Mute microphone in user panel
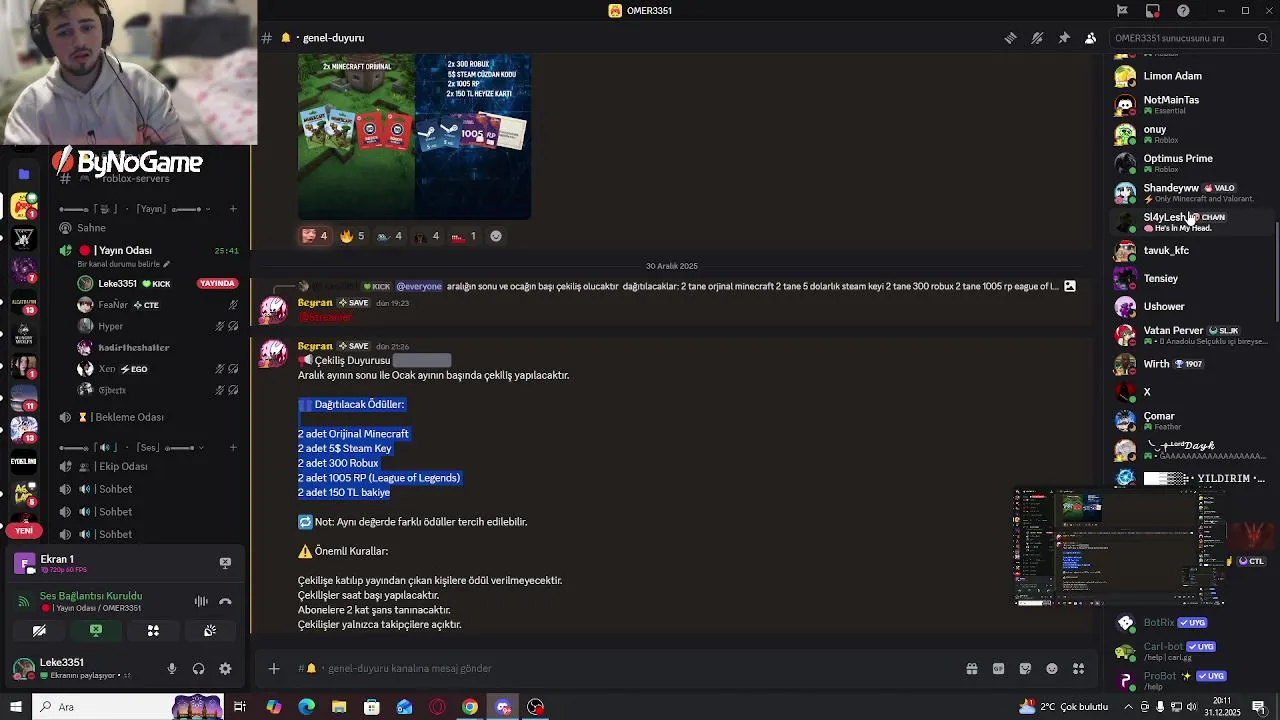The width and height of the screenshot is (1280, 720). click(171, 669)
